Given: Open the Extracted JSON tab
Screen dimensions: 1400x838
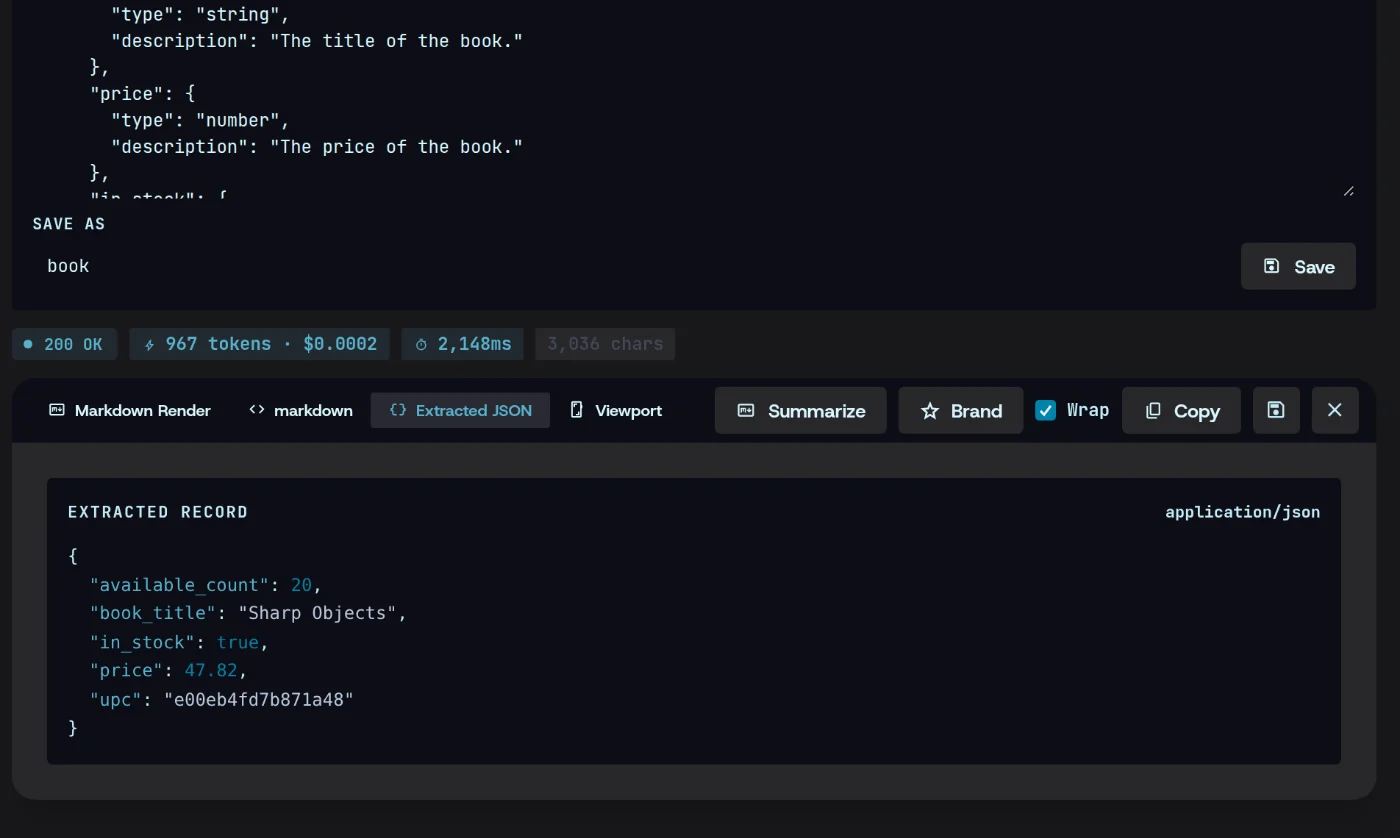Looking at the screenshot, I should (460, 410).
